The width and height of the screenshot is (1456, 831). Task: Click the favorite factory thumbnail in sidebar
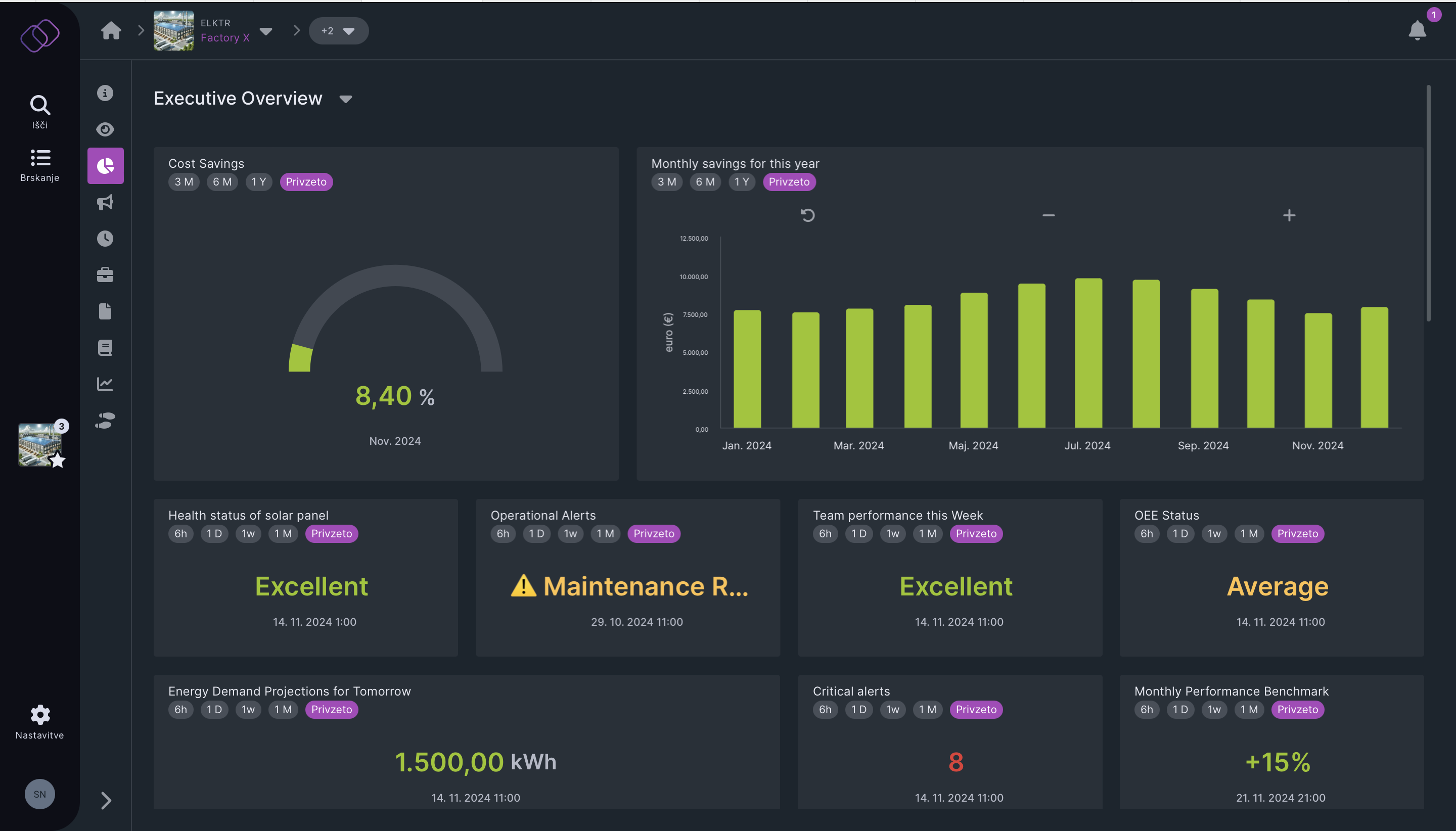tap(40, 444)
